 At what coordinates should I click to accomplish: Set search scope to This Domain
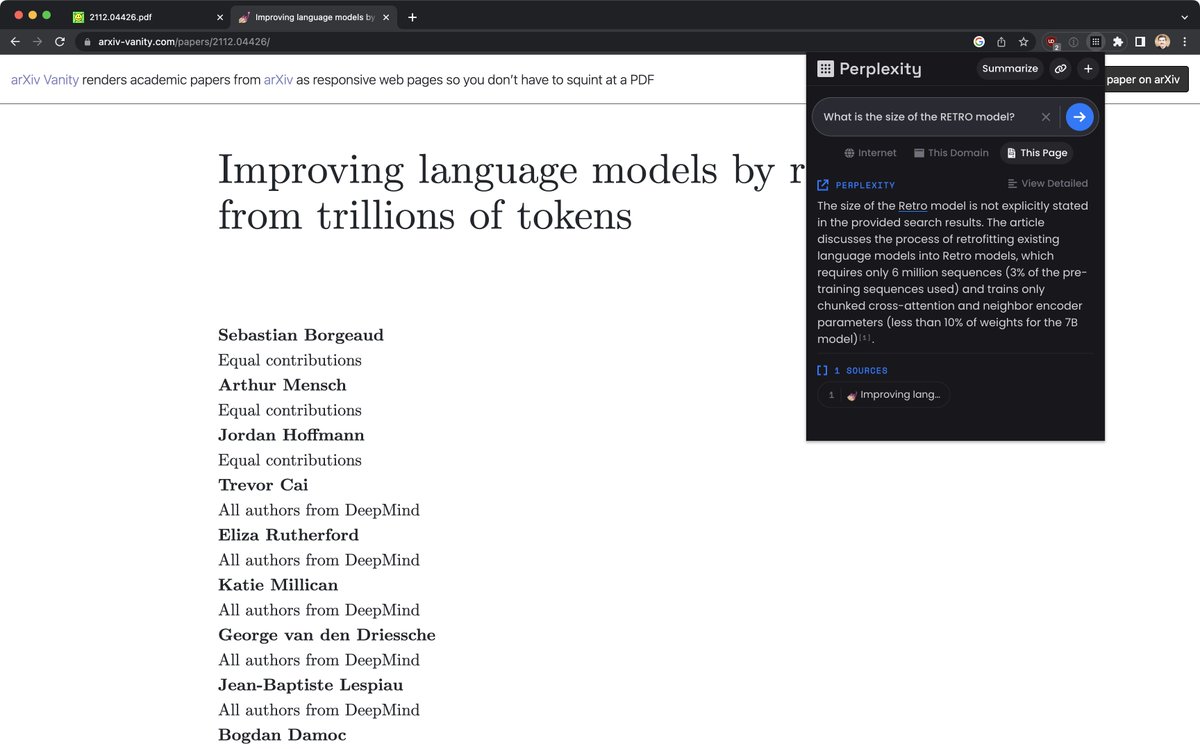coord(950,153)
